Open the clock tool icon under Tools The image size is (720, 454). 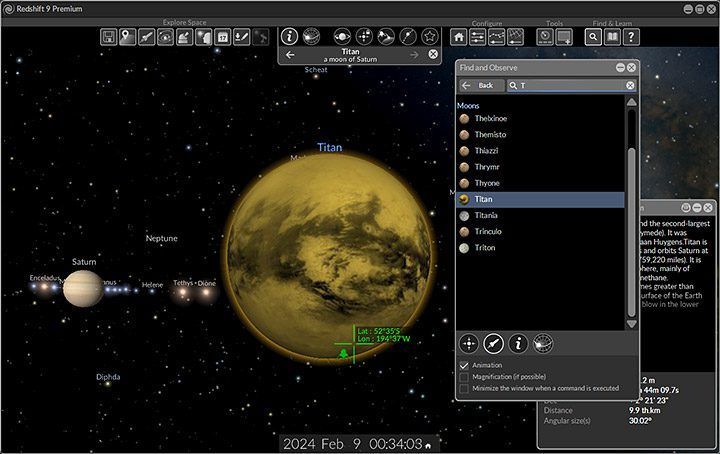(545, 37)
